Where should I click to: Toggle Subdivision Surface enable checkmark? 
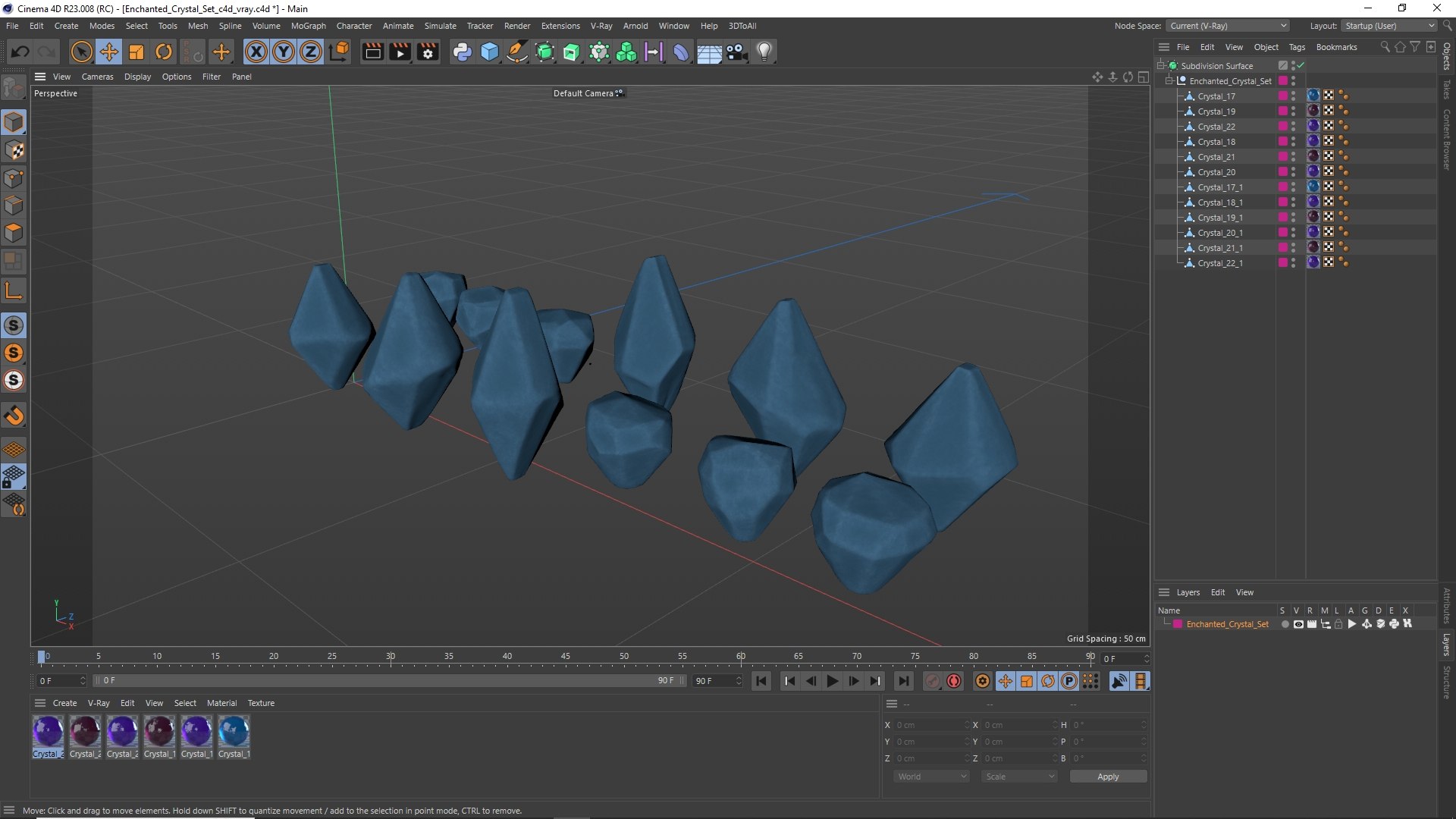coord(1301,65)
